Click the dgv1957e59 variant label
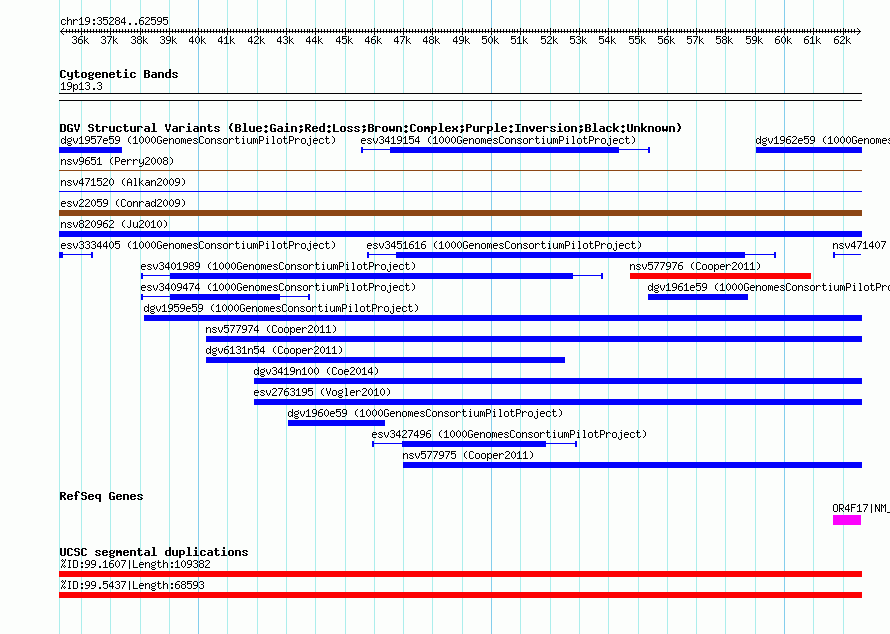This screenshot has width=890, height=634. click(198, 140)
